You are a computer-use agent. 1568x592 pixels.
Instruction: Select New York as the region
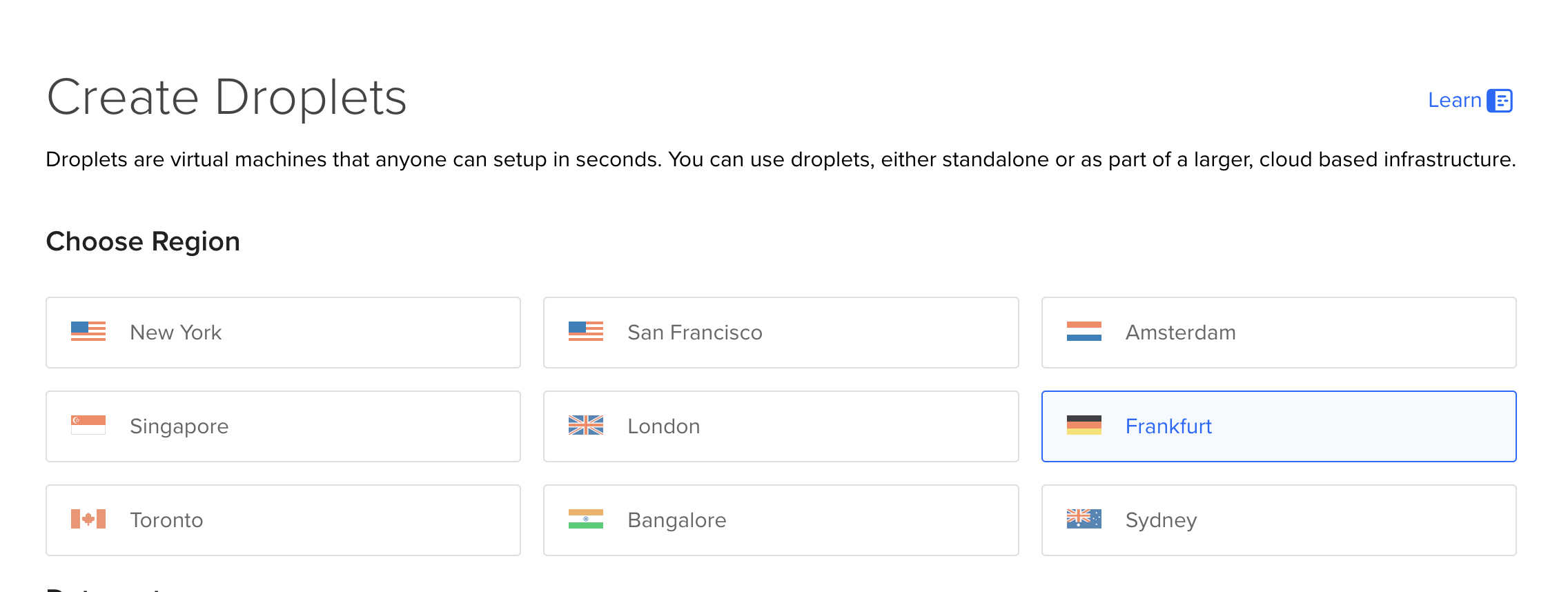(283, 333)
